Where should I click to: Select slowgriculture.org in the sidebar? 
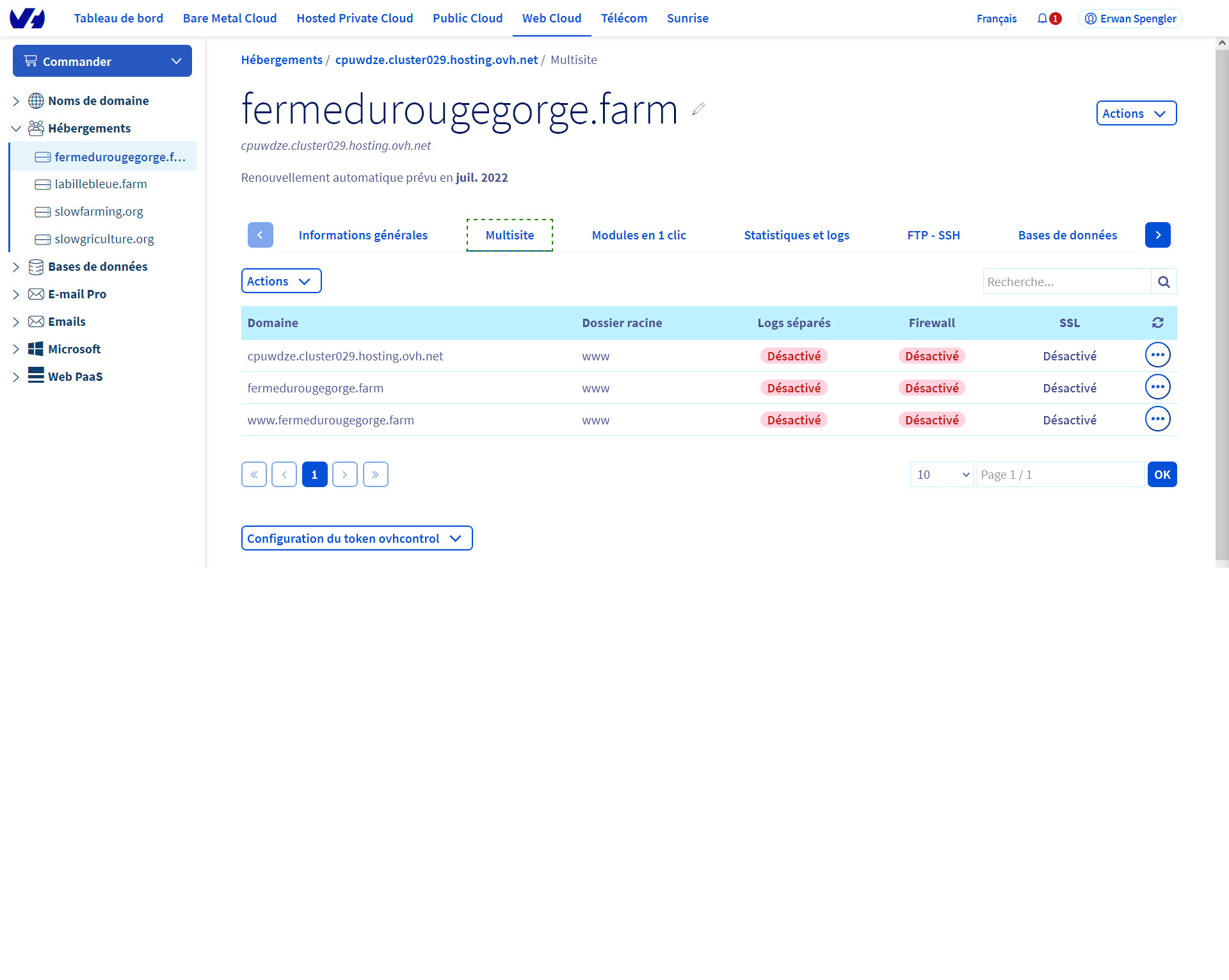point(104,239)
